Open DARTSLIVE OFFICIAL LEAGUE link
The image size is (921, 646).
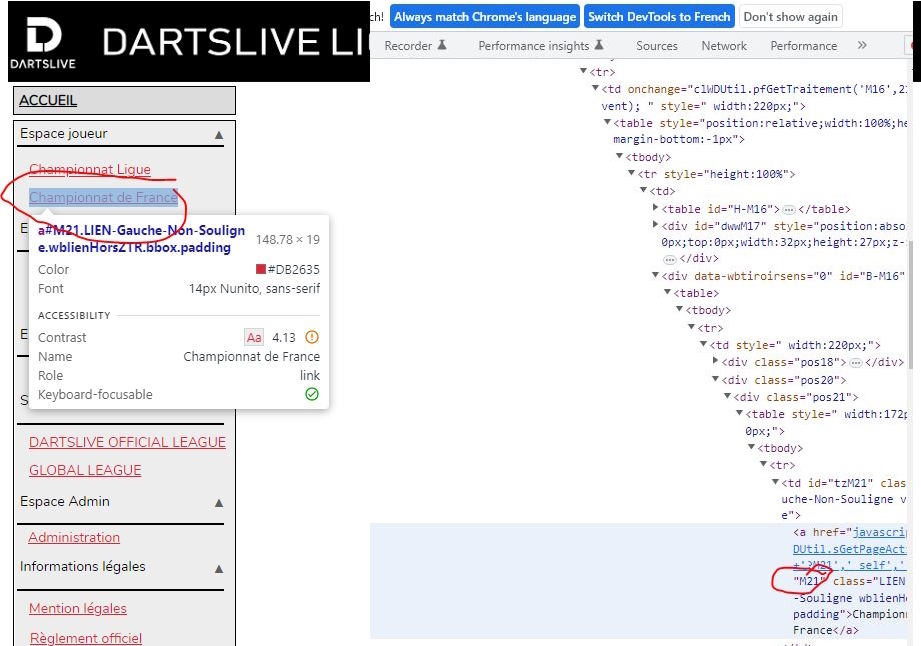(x=127, y=442)
